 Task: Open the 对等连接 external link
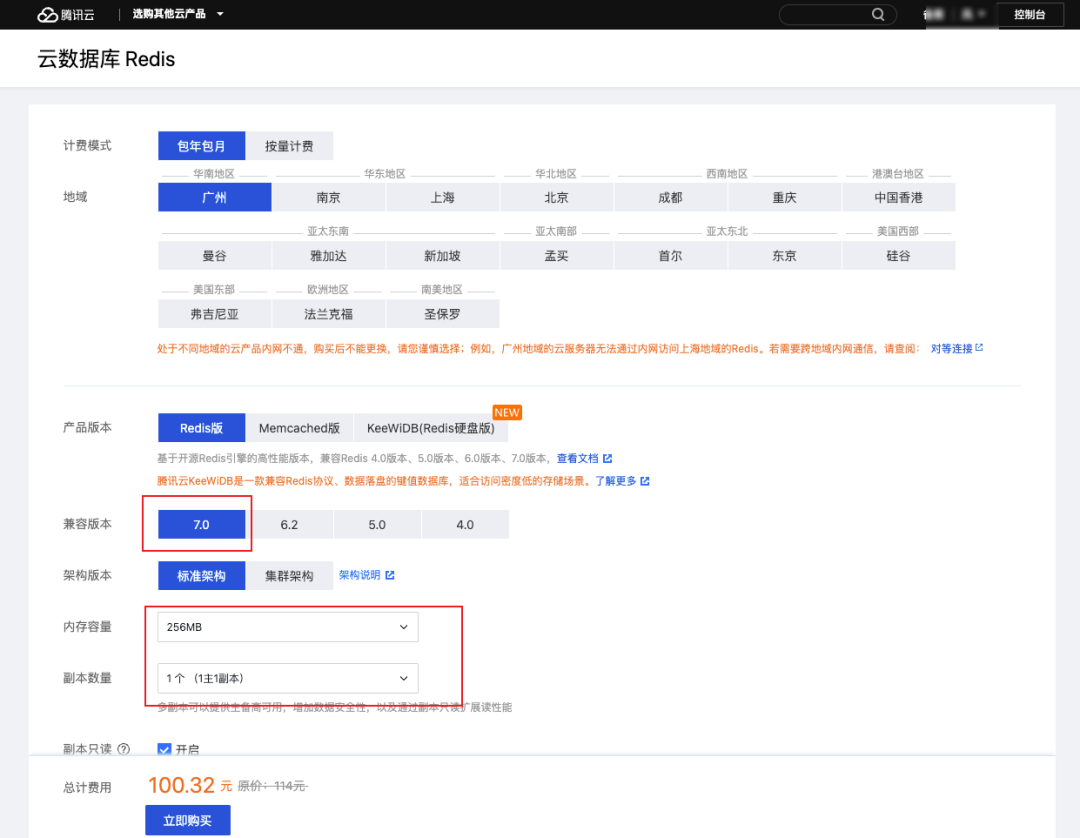click(x=957, y=348)
